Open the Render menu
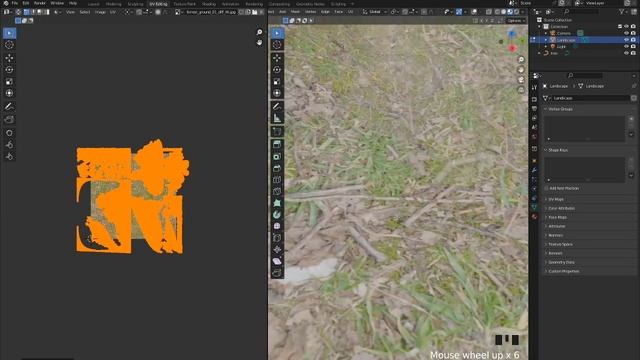Viewport: 640px width, 360px height. click(x=40, y=3)
